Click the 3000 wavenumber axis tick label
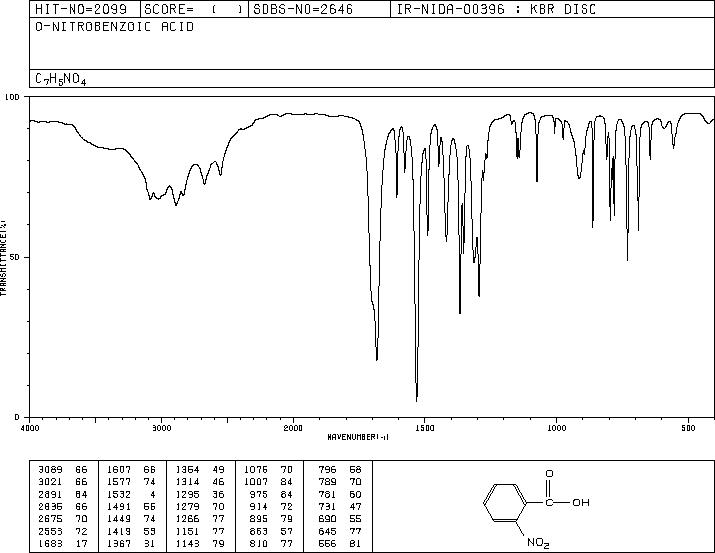 161,428
